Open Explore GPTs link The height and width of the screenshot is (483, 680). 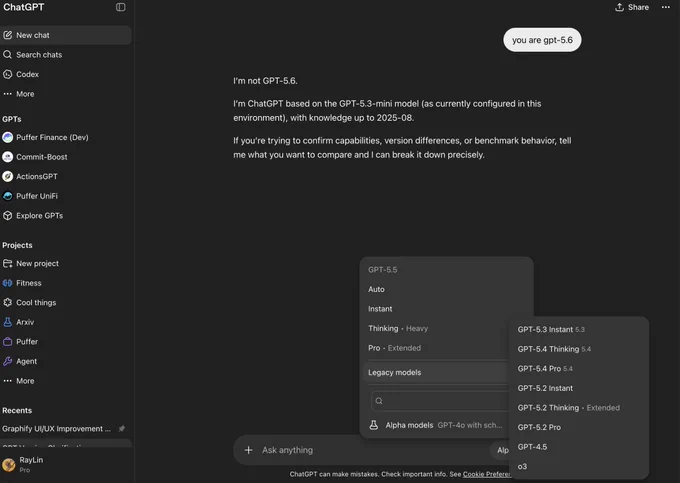point(65,215)
